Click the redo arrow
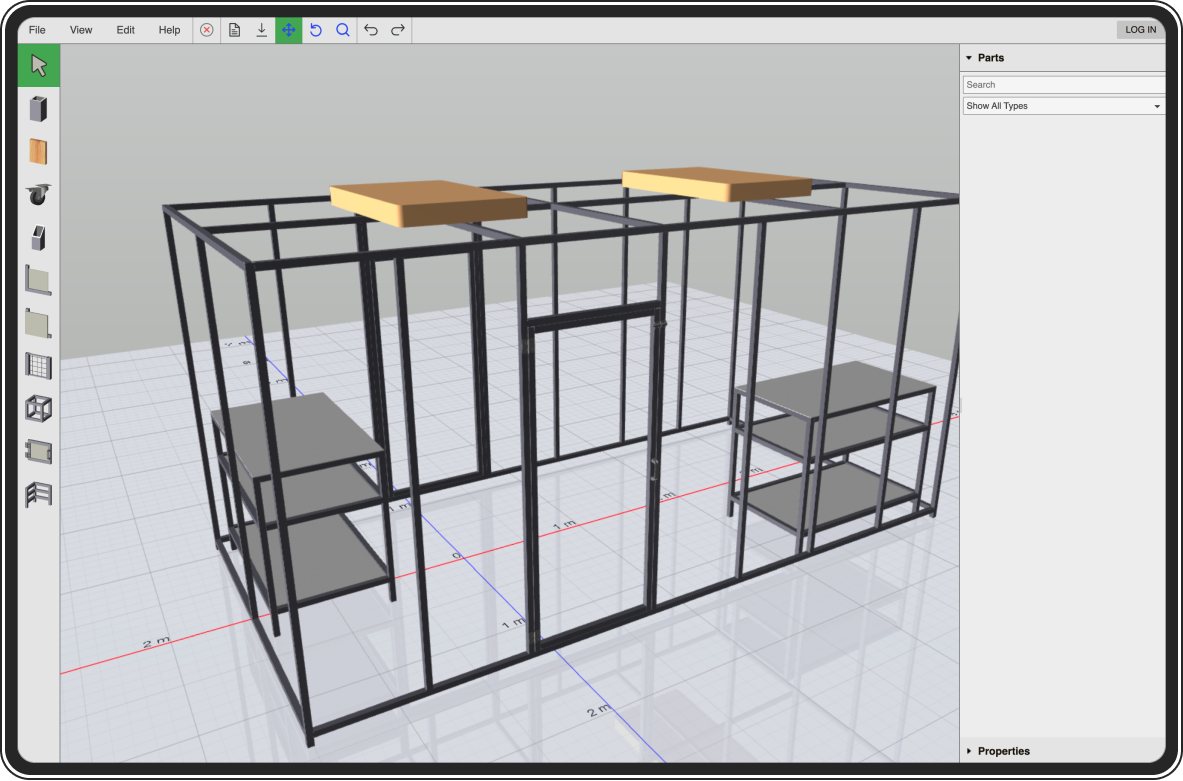Screen dimensions: 1183x781 [398, 30]
